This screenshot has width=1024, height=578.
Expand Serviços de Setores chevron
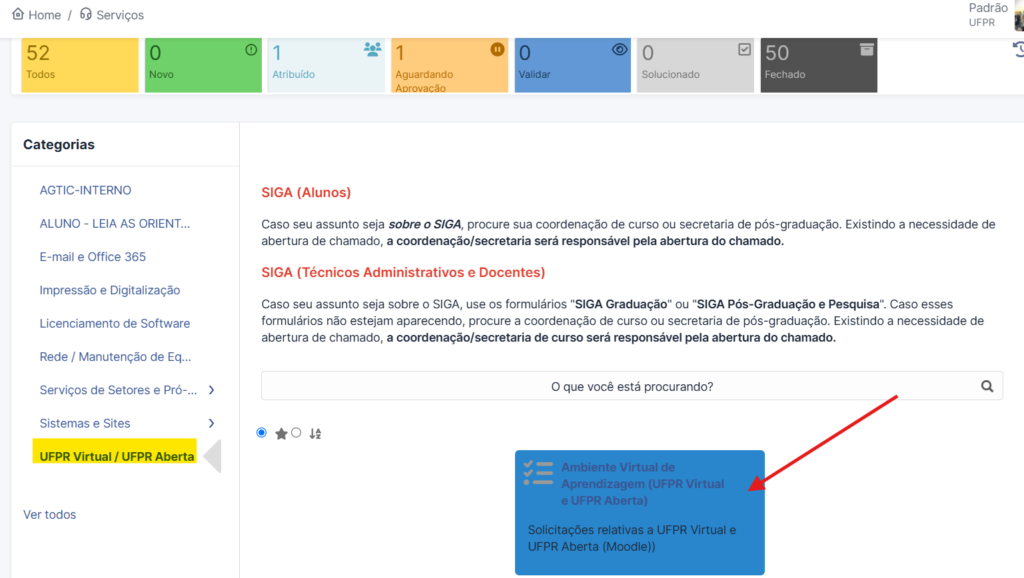211,390
